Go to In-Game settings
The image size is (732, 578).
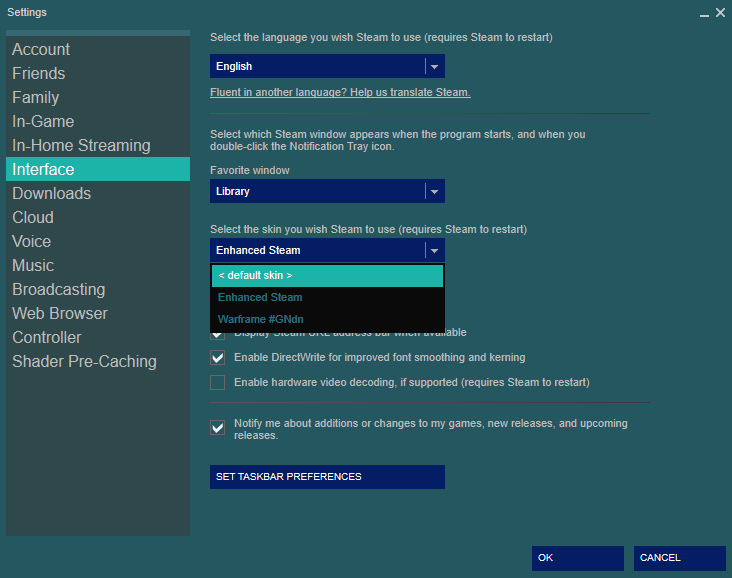98,121
